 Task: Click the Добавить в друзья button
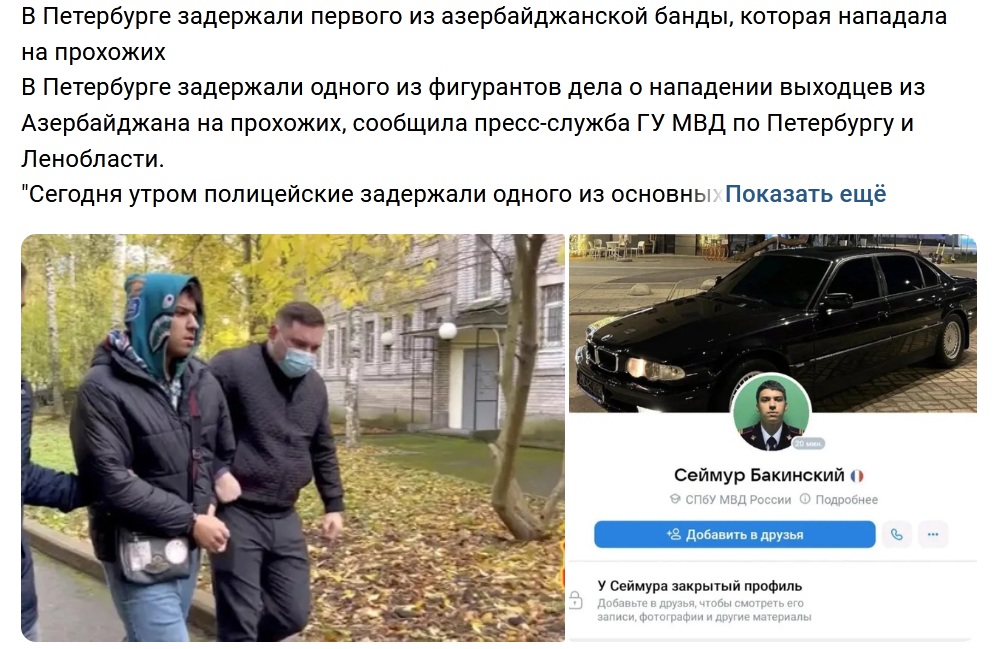(x=735, y=534)
